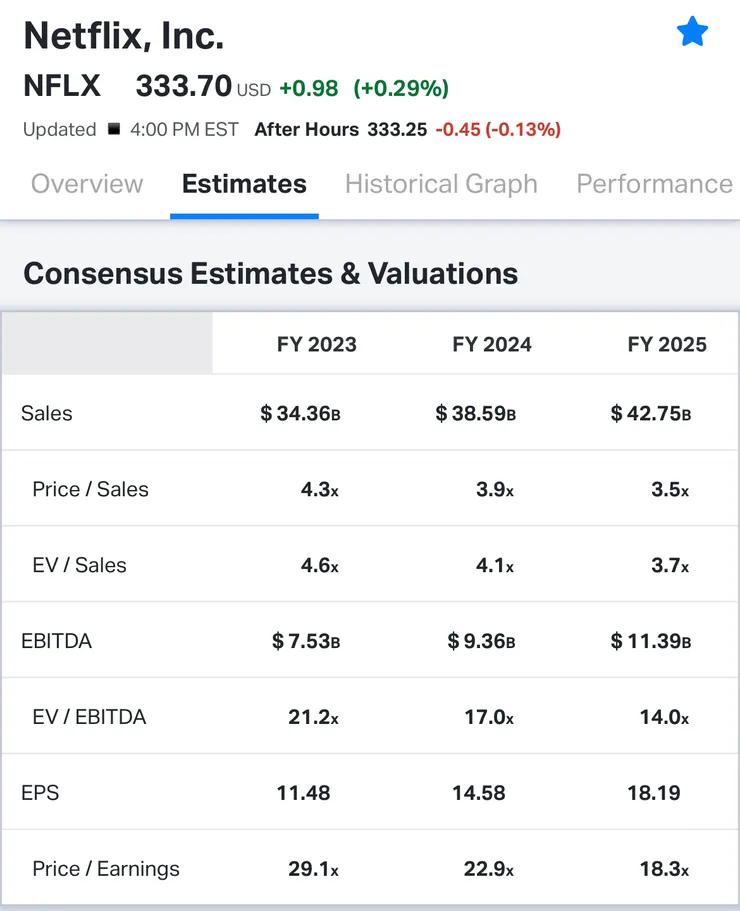740x911 pixels.
Task: Select the Price / Earnings row label
Action: [106, 869]
